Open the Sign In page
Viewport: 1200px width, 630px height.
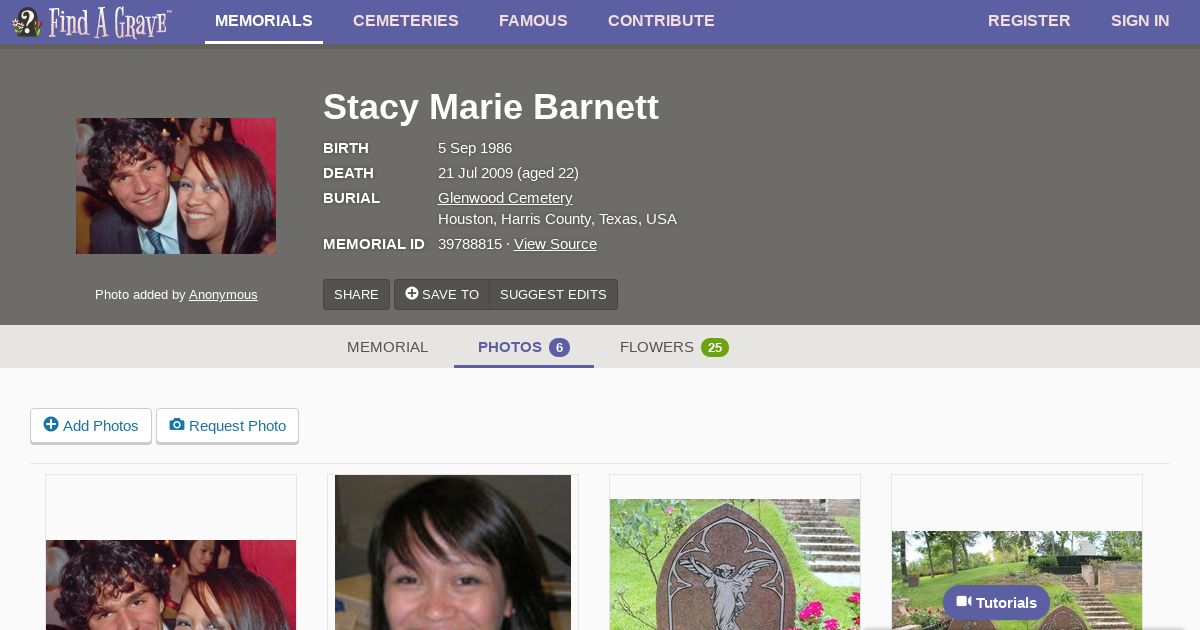point(1140,21)
